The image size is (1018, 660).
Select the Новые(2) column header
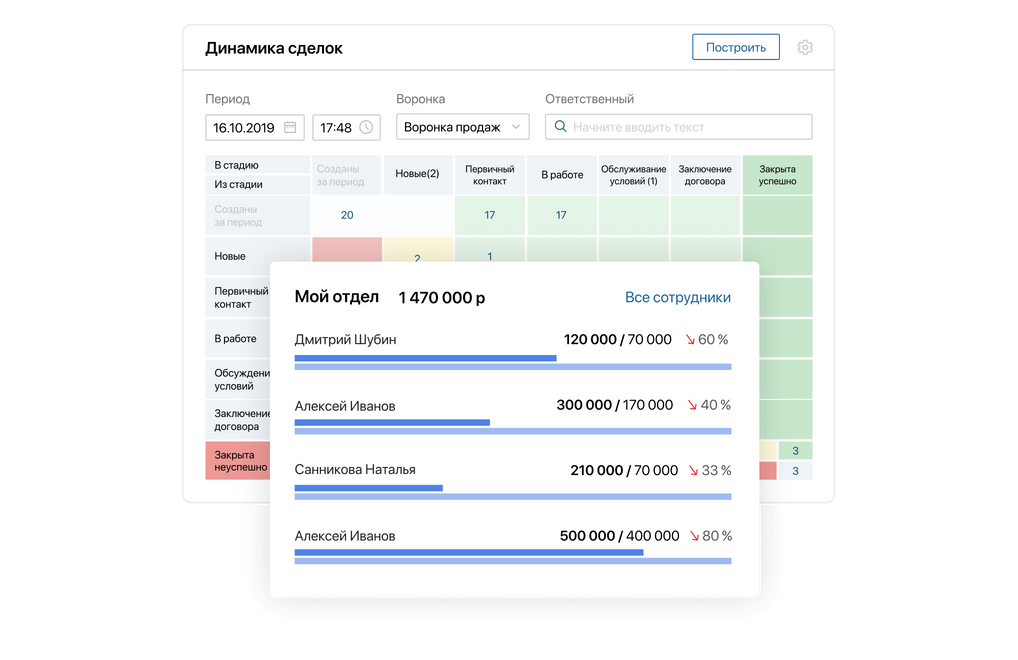pyautogui.click(x=417, y=173)
